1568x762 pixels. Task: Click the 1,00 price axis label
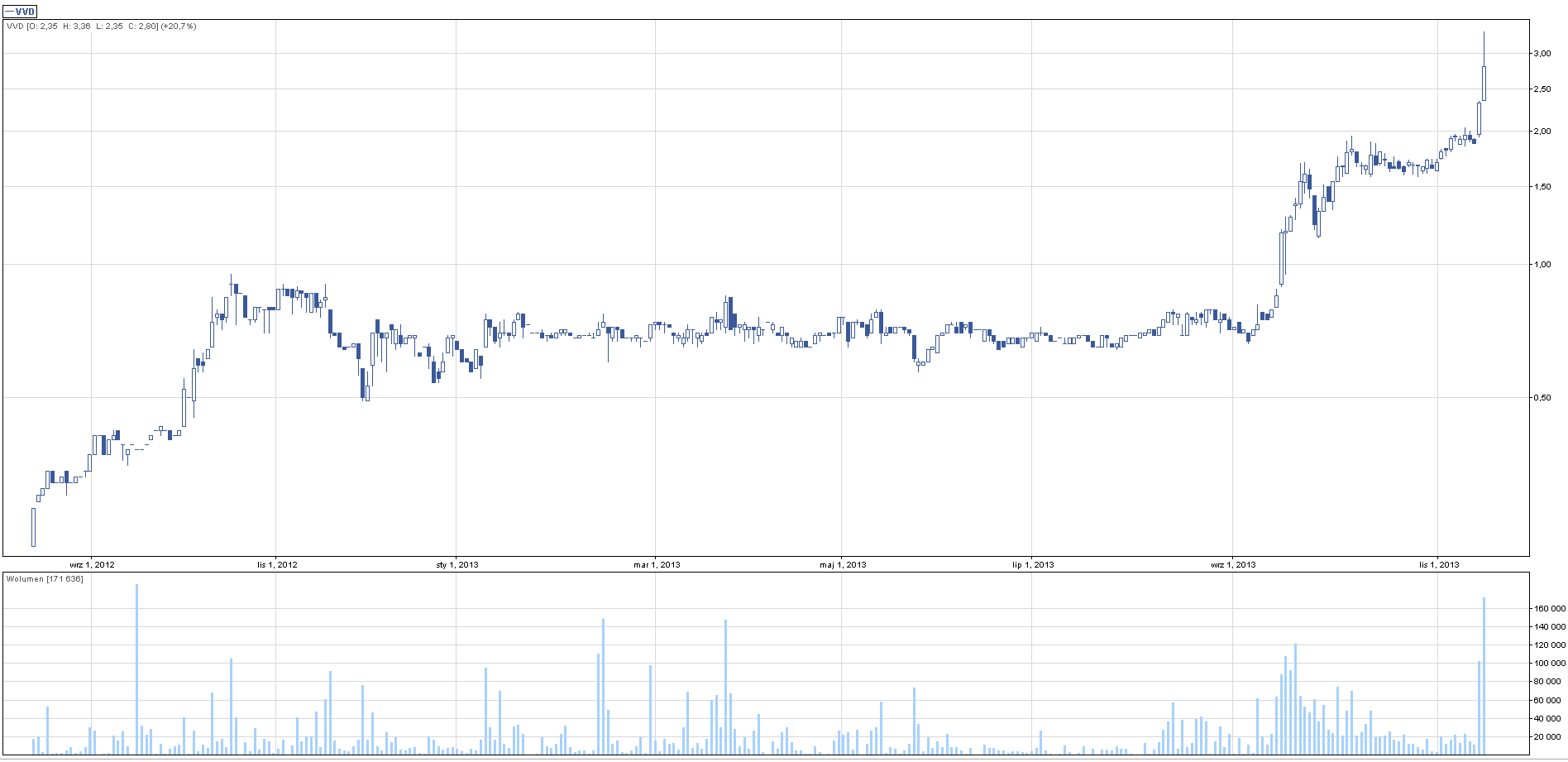point(1542,265)
